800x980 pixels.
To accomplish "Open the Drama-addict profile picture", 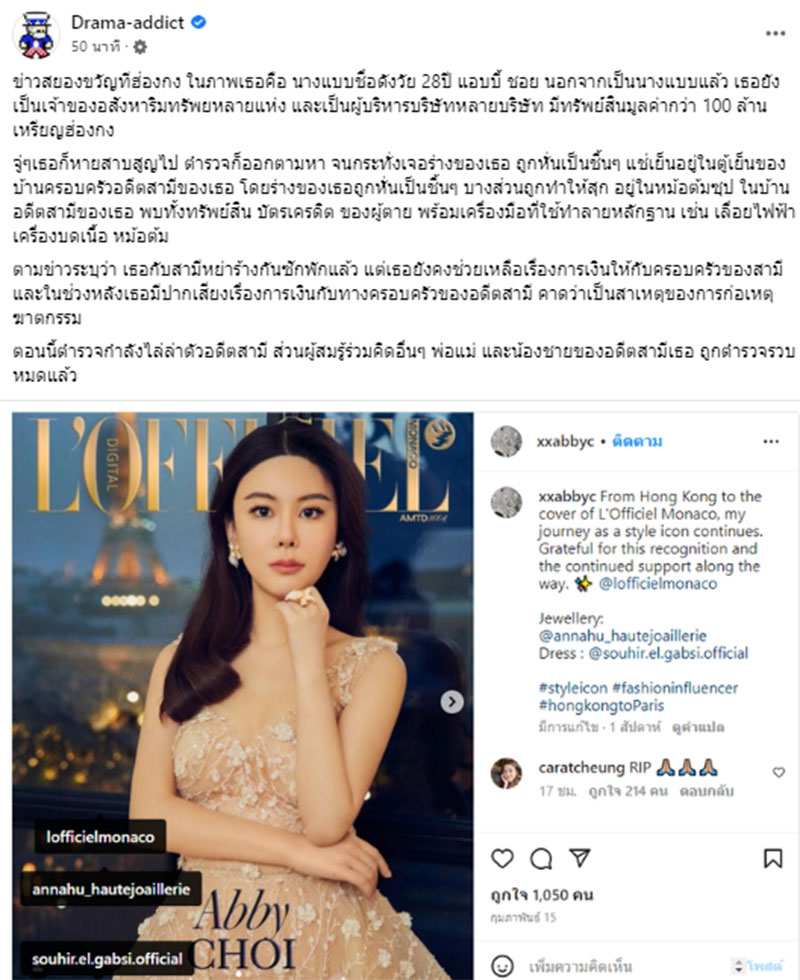I will (36, 36).
